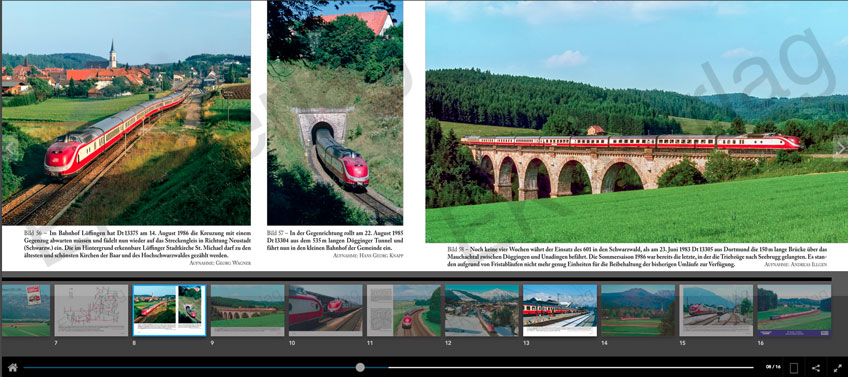The width and height of the screenshot is (848, 377).
Task: Open page 13 thumbnail with station platform
Action: [x=560, y=310]
